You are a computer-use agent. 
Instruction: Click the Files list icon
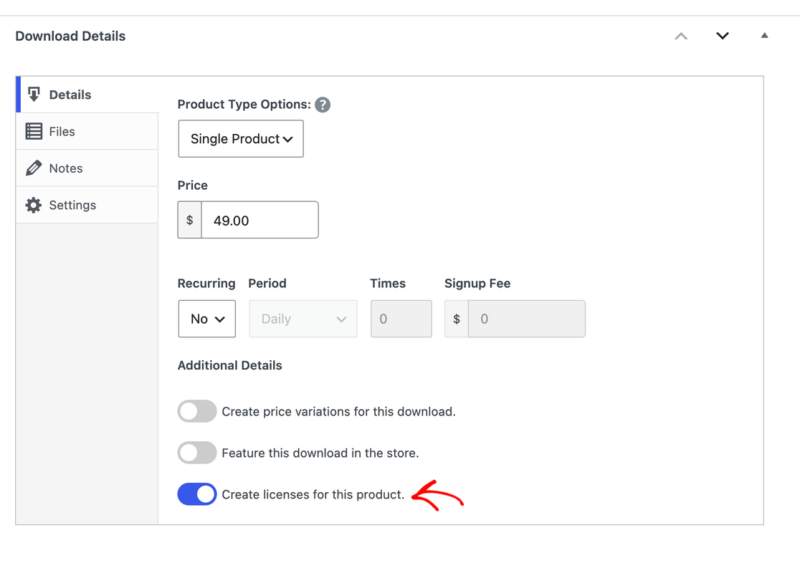(x=34, y=131)
